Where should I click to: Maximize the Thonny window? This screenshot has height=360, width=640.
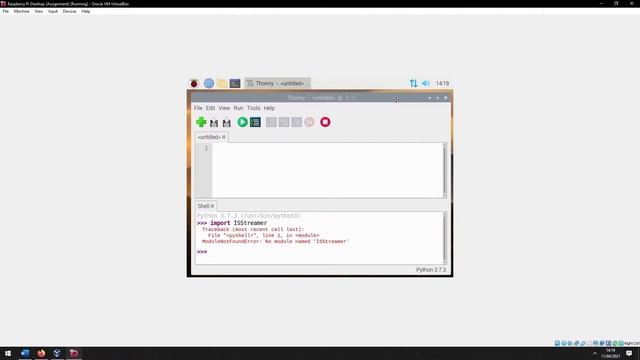pyautogui.click(x=438, y=98)
